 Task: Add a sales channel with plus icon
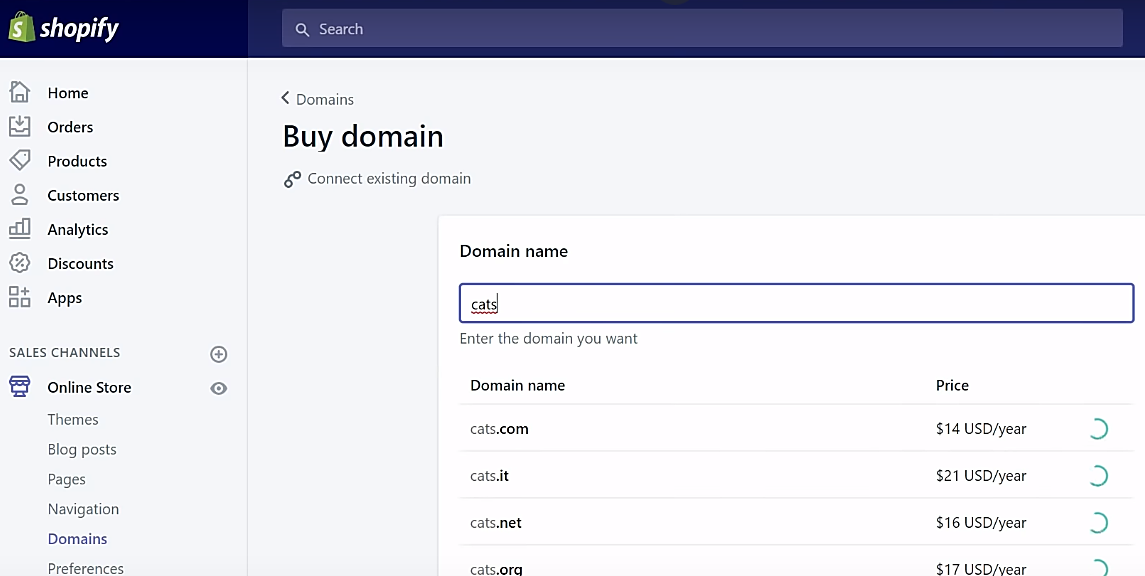click(x=218, y=354)
